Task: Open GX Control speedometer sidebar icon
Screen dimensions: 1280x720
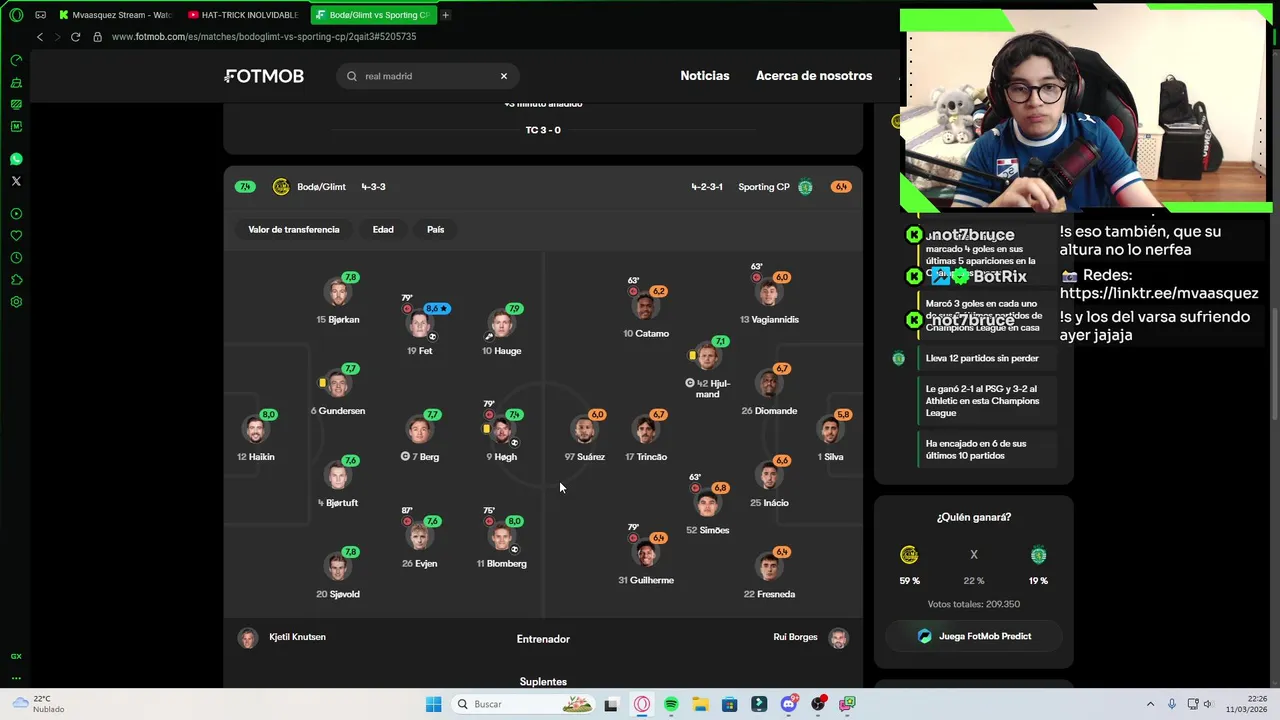Action: tap(16, 60)
